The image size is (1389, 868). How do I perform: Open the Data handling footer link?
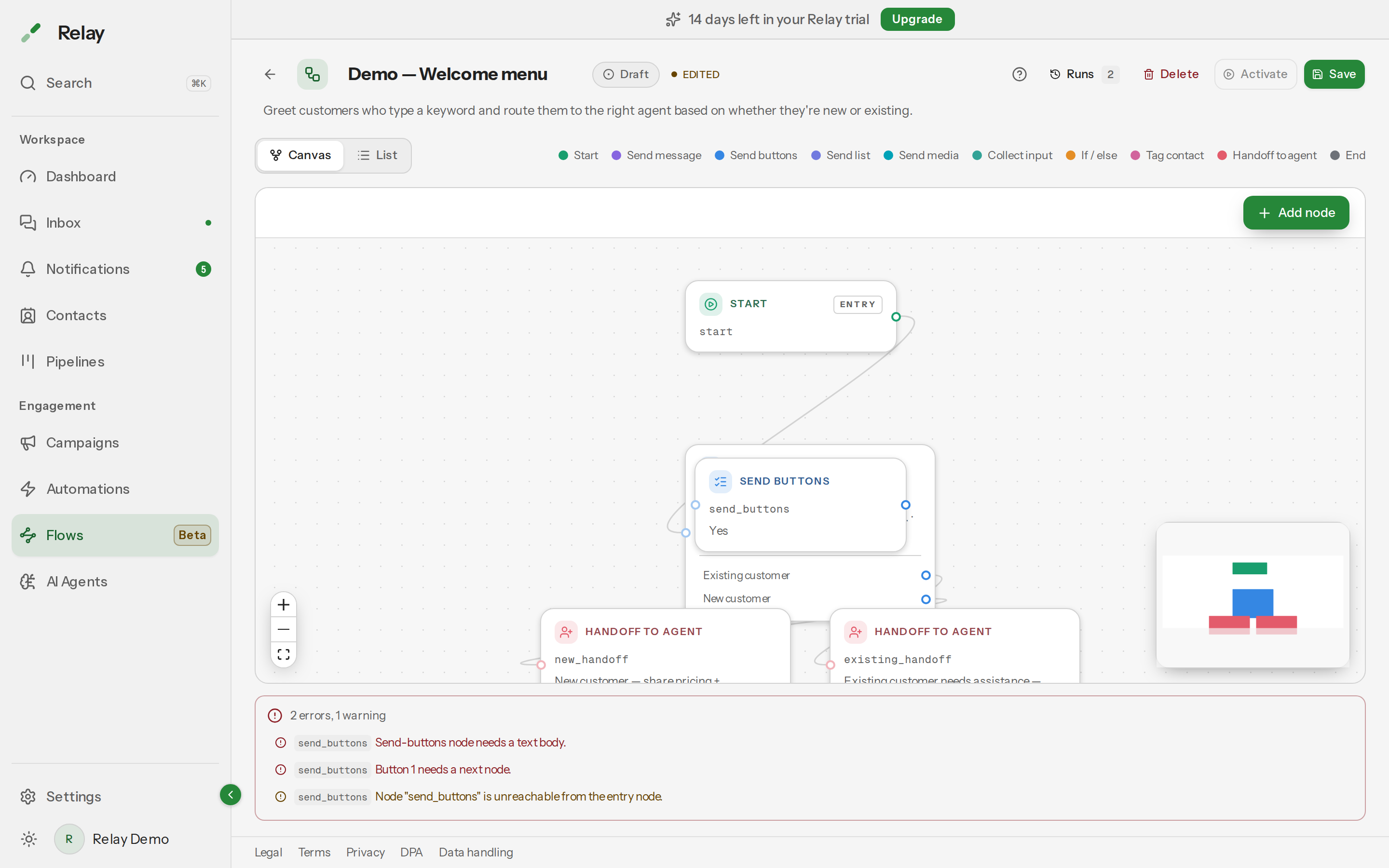476,853
